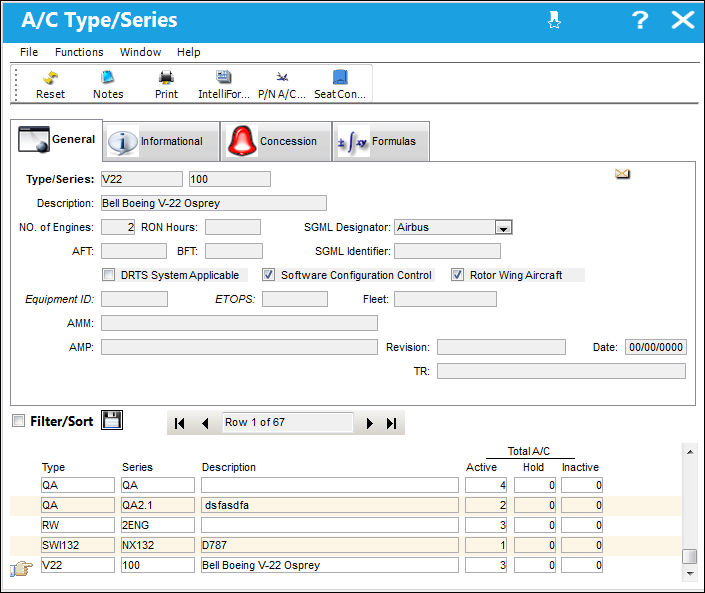Screen dimensions: 705x593
Task: Select the SWI132 type cell
Action: click(78, 545)
